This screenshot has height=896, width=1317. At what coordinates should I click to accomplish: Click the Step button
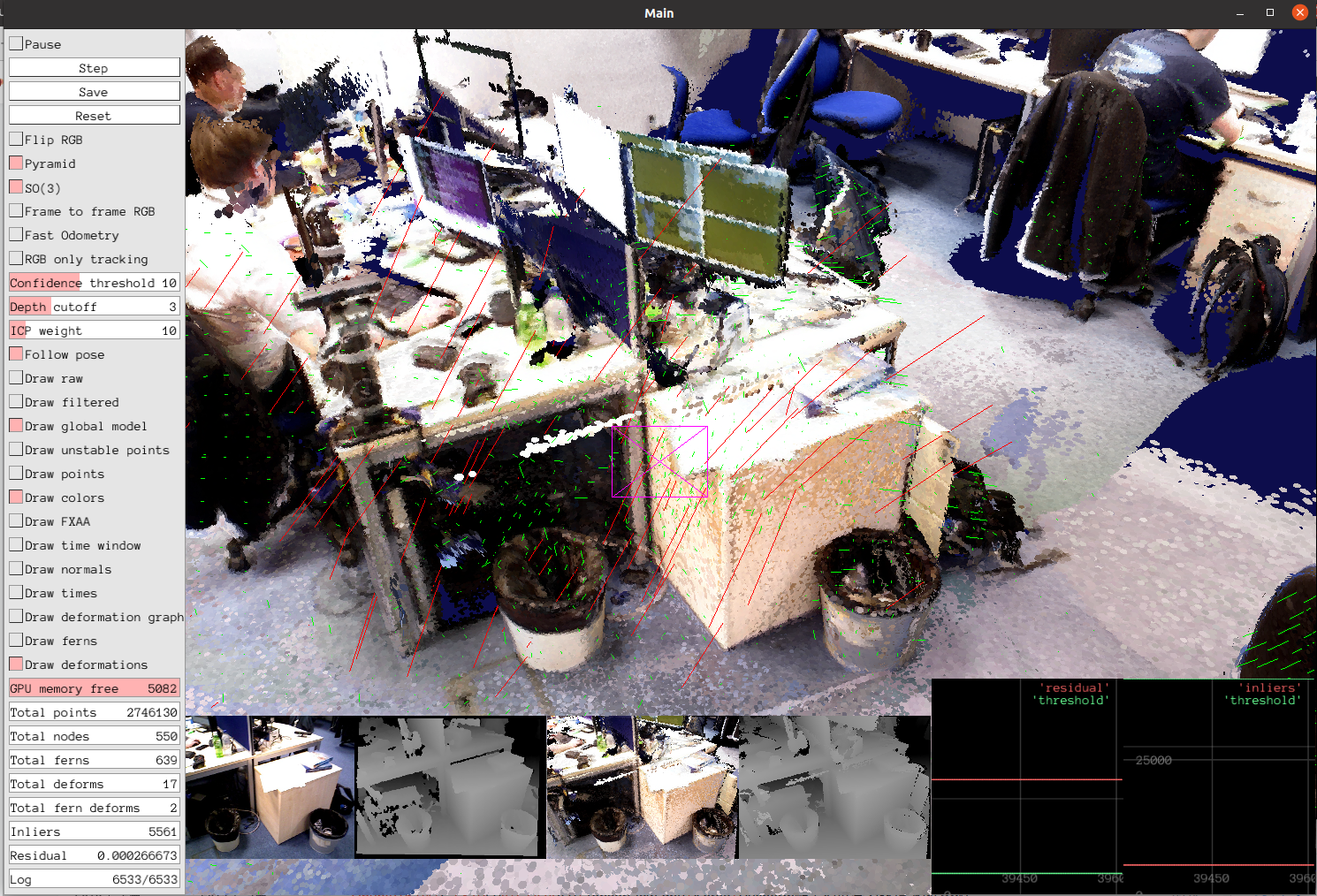click(x=94, y=67)
